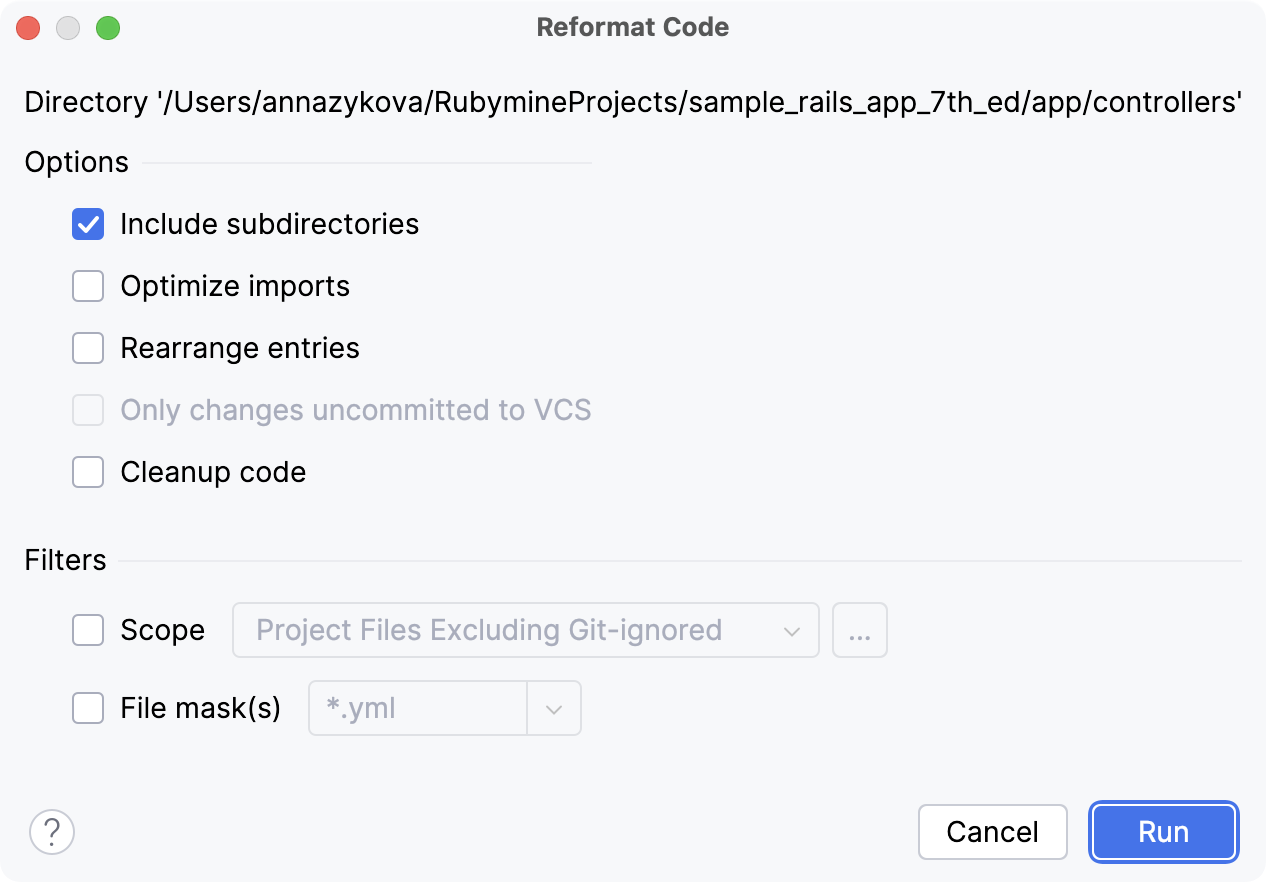1266x882 pixels.
Task: Cancel the Reformat Code dialog
Action: (x=992, y=832)
